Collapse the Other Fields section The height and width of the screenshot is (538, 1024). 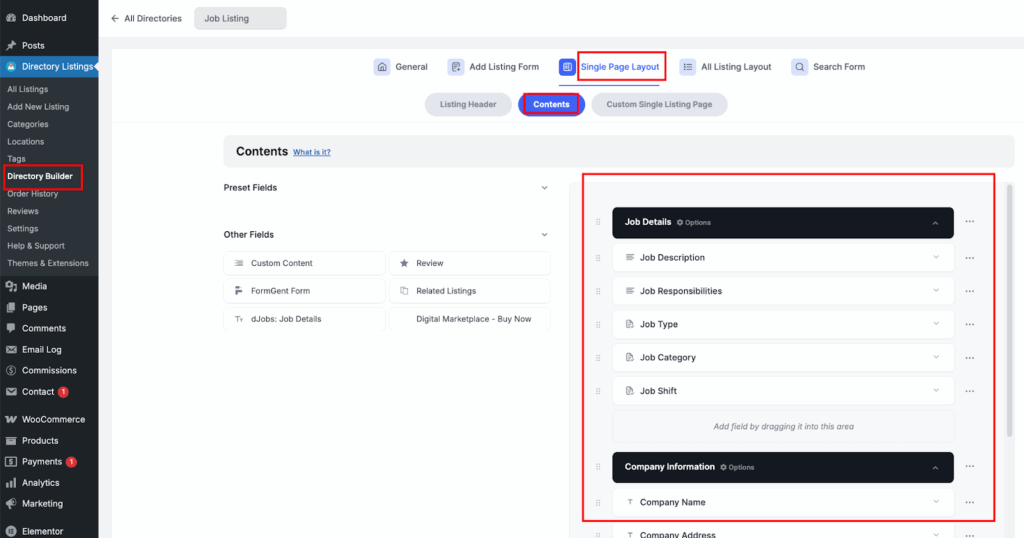tap(544, 235)
